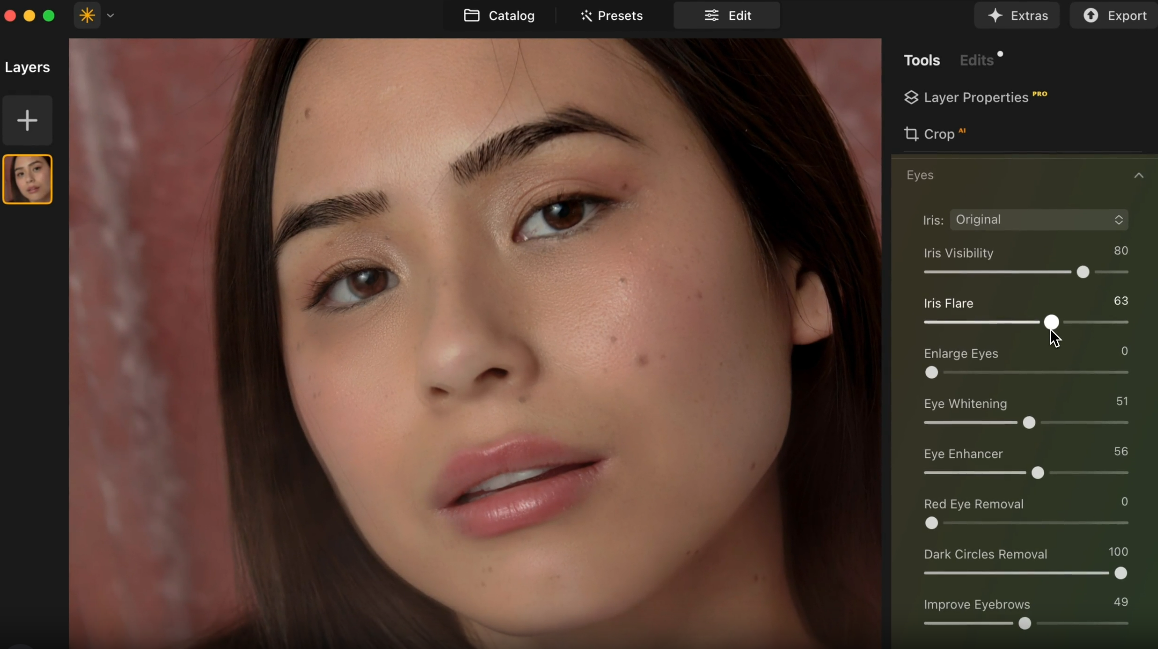Open the dropdown arrow beside the logo
The height and width of the screenshot is (649, 1158).
(x=110, y=16)
